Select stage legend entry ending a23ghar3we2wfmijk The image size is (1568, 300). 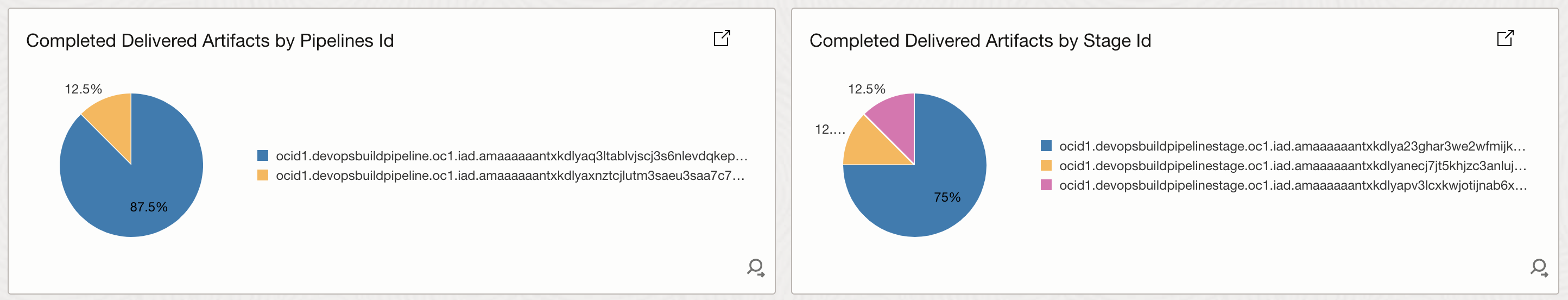click(1292, 146)
